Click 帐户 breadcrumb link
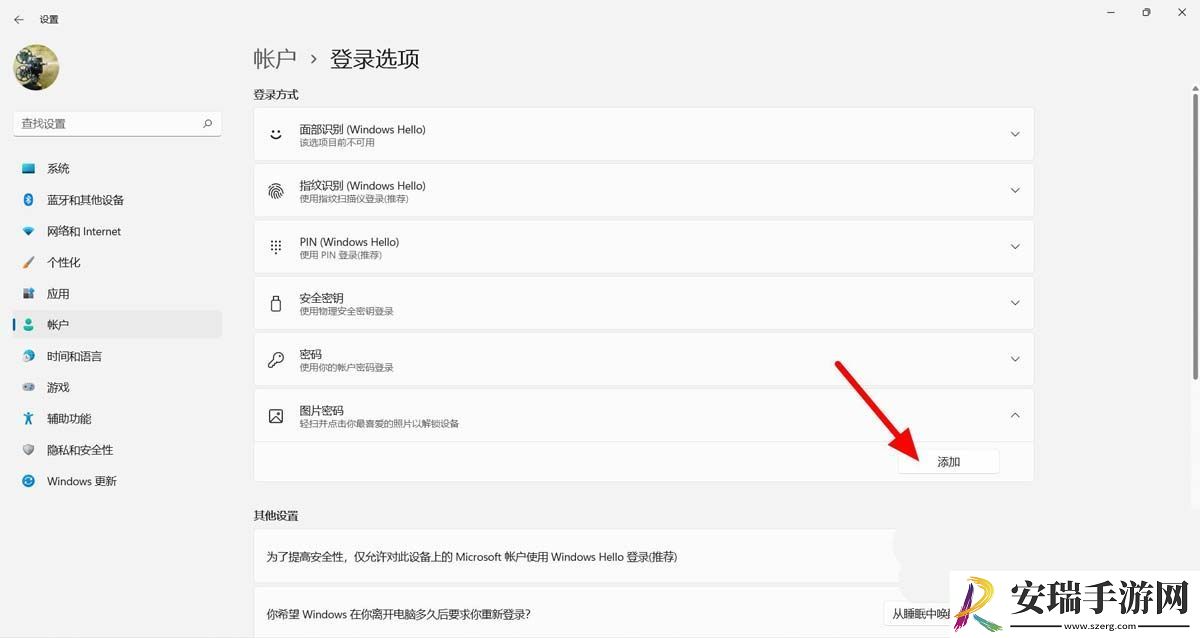Viewport: 1200px width, 638px height. pos(275,59)
